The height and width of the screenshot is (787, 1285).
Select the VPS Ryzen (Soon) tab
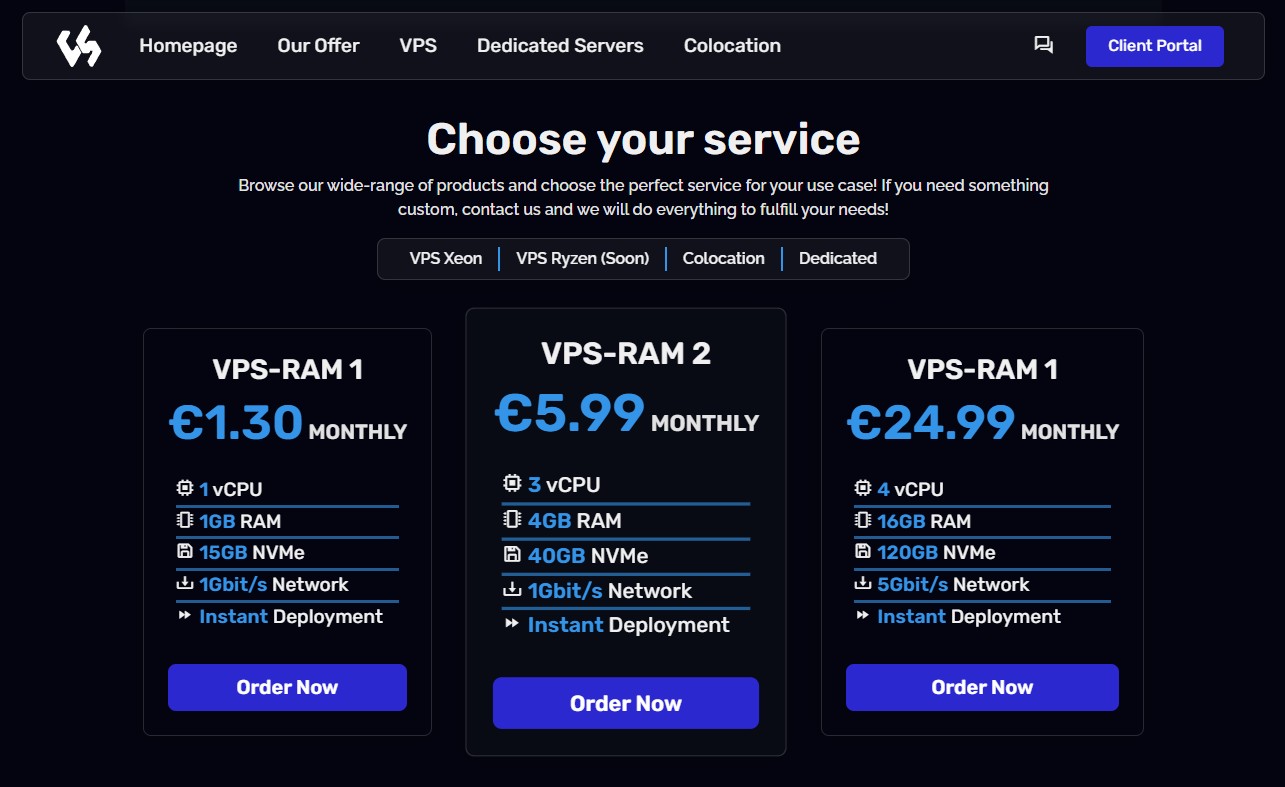[582, 258]
